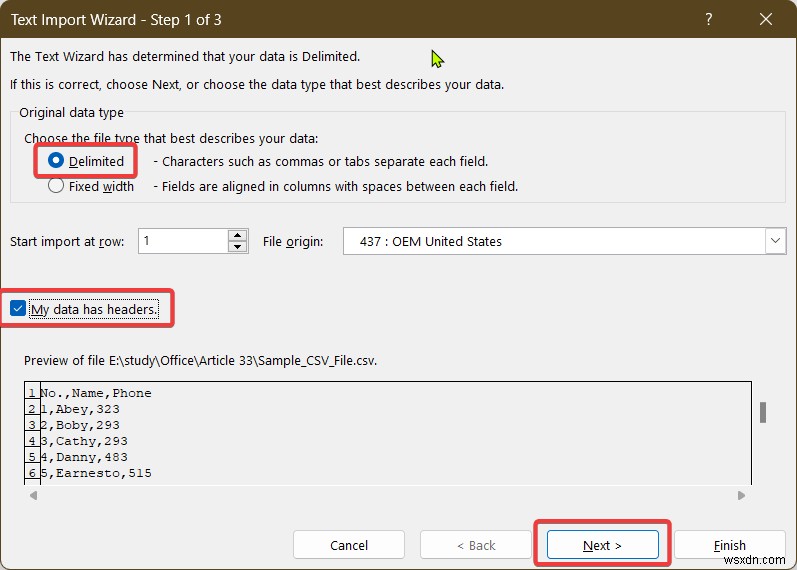The height and width of the screenshot is (570, 797).
Task: Click the preview vertical scrollbar thumb
Action: [763, 412]
